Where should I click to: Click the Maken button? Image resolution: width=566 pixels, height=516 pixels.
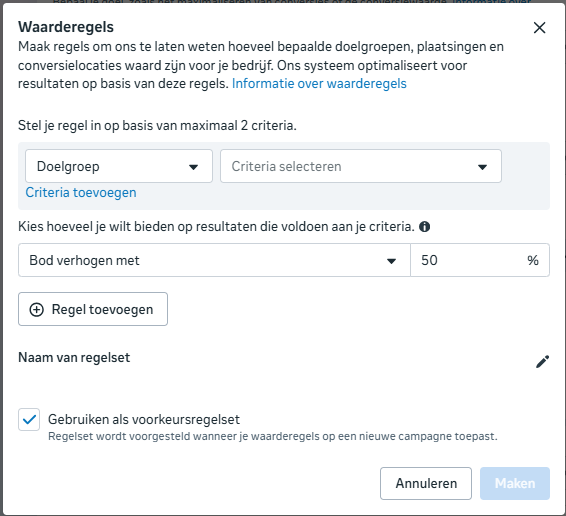[515, 484]
